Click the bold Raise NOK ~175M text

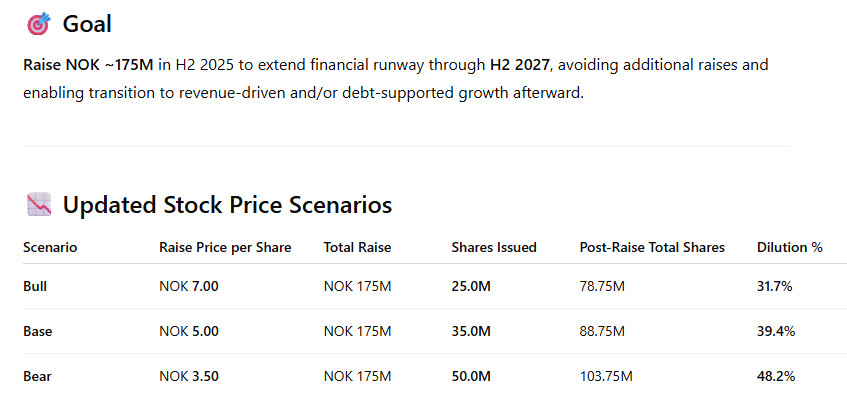click(89, 66)
